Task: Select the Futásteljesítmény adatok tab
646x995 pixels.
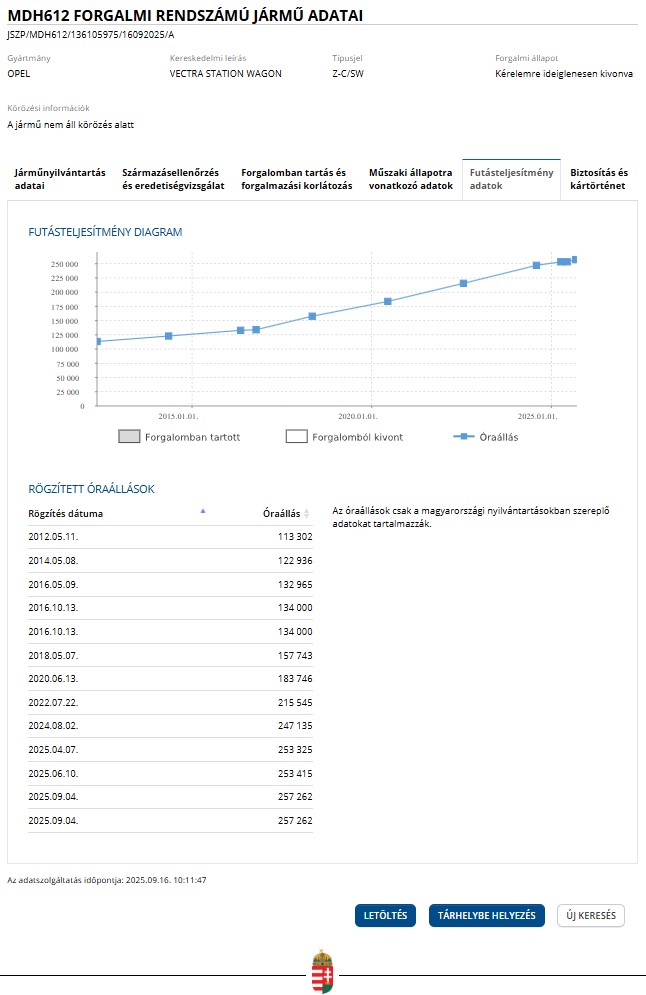Action: [511, 179]
